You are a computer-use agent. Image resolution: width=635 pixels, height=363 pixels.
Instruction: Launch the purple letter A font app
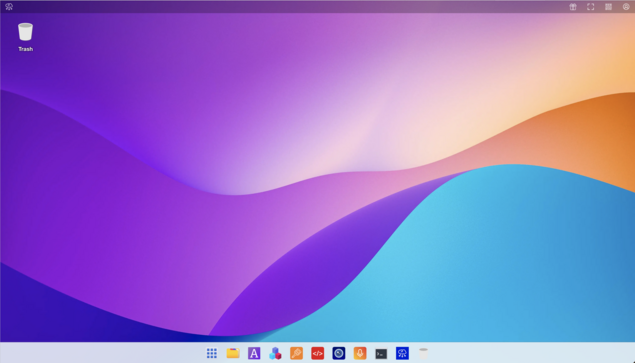click(x=254, y=353)
